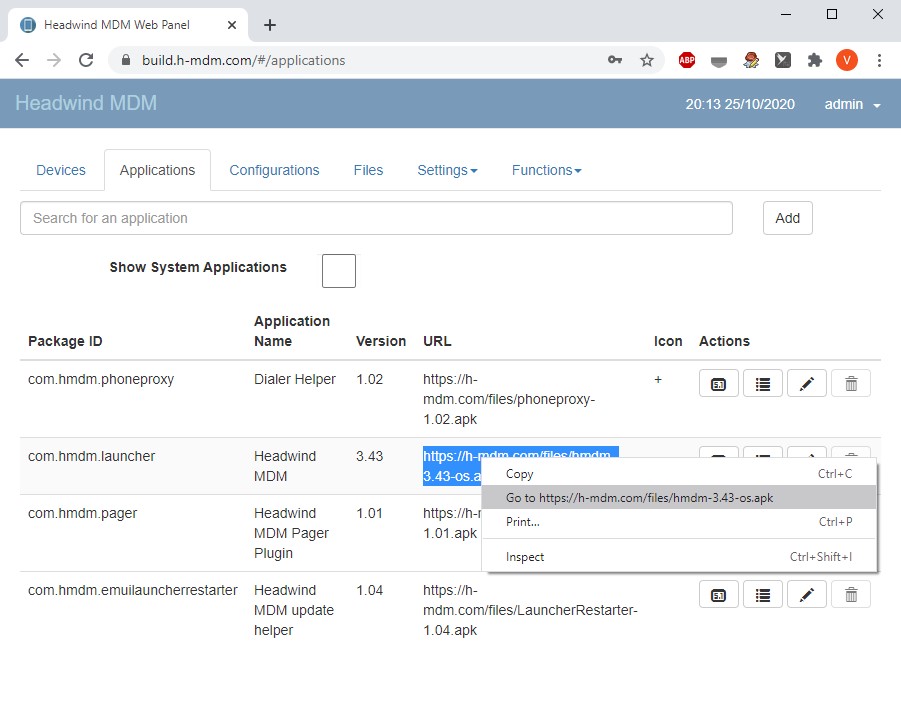Click the Search for an application field
Screen dimensions: 901x705
pos(376,218)
